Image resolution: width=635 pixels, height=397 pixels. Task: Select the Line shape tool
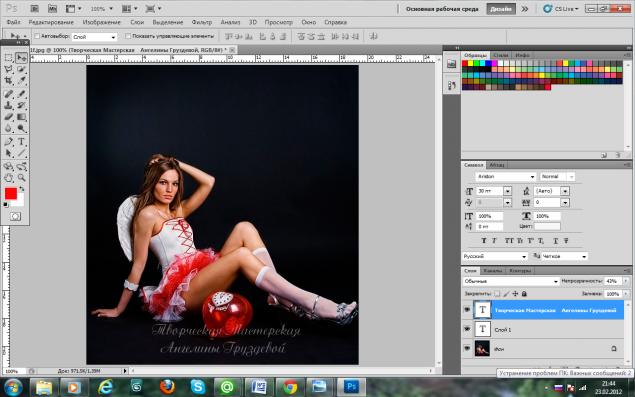tap(21, 153)
